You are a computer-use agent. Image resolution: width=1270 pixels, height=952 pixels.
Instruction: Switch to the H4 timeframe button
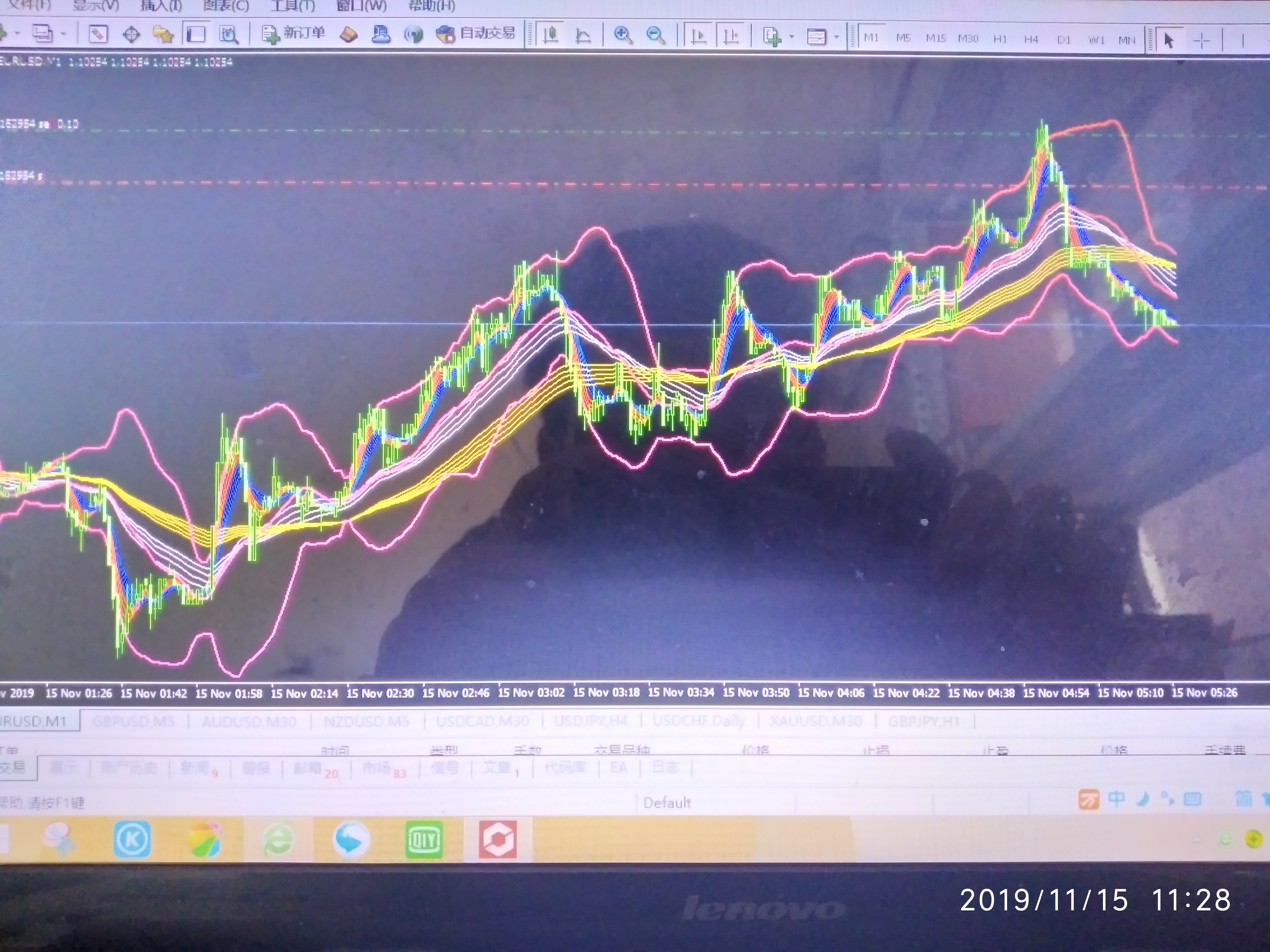pyautogui.click(x=1031, y=40)
